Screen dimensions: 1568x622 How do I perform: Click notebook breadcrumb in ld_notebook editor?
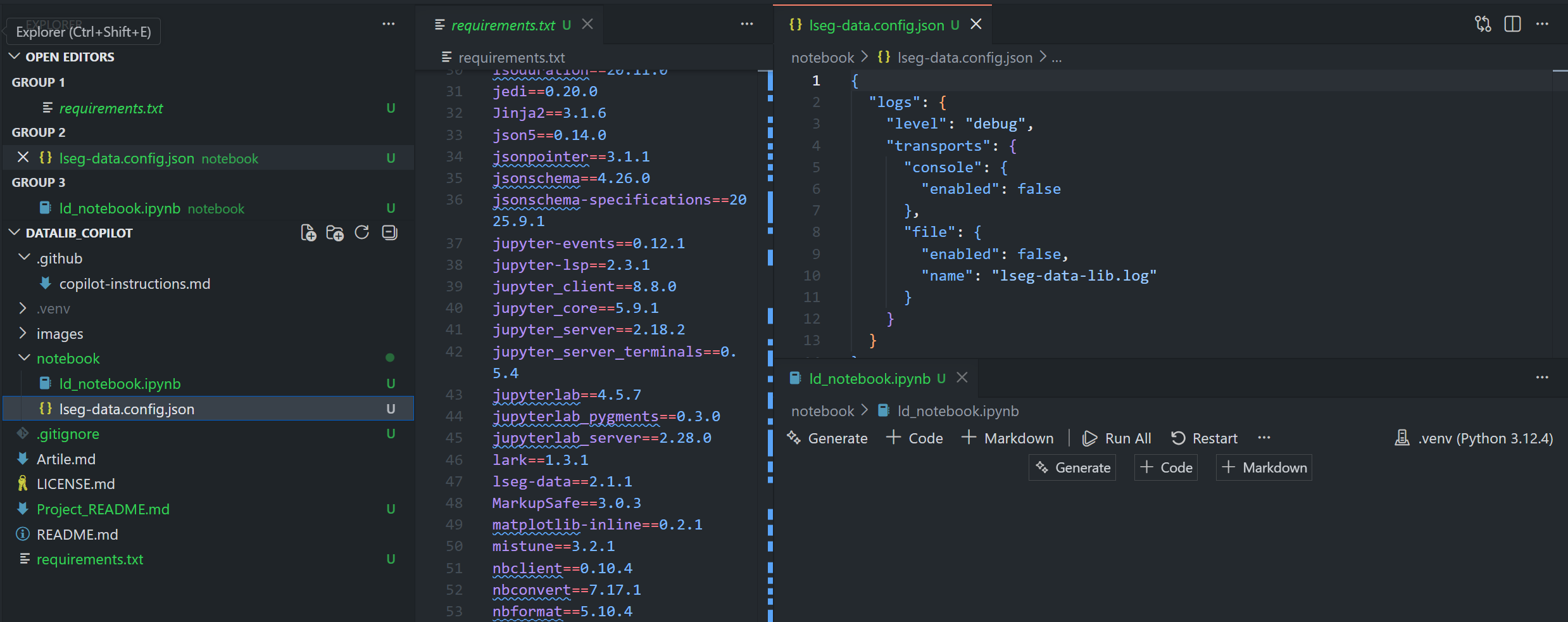(x=822, y=411)
